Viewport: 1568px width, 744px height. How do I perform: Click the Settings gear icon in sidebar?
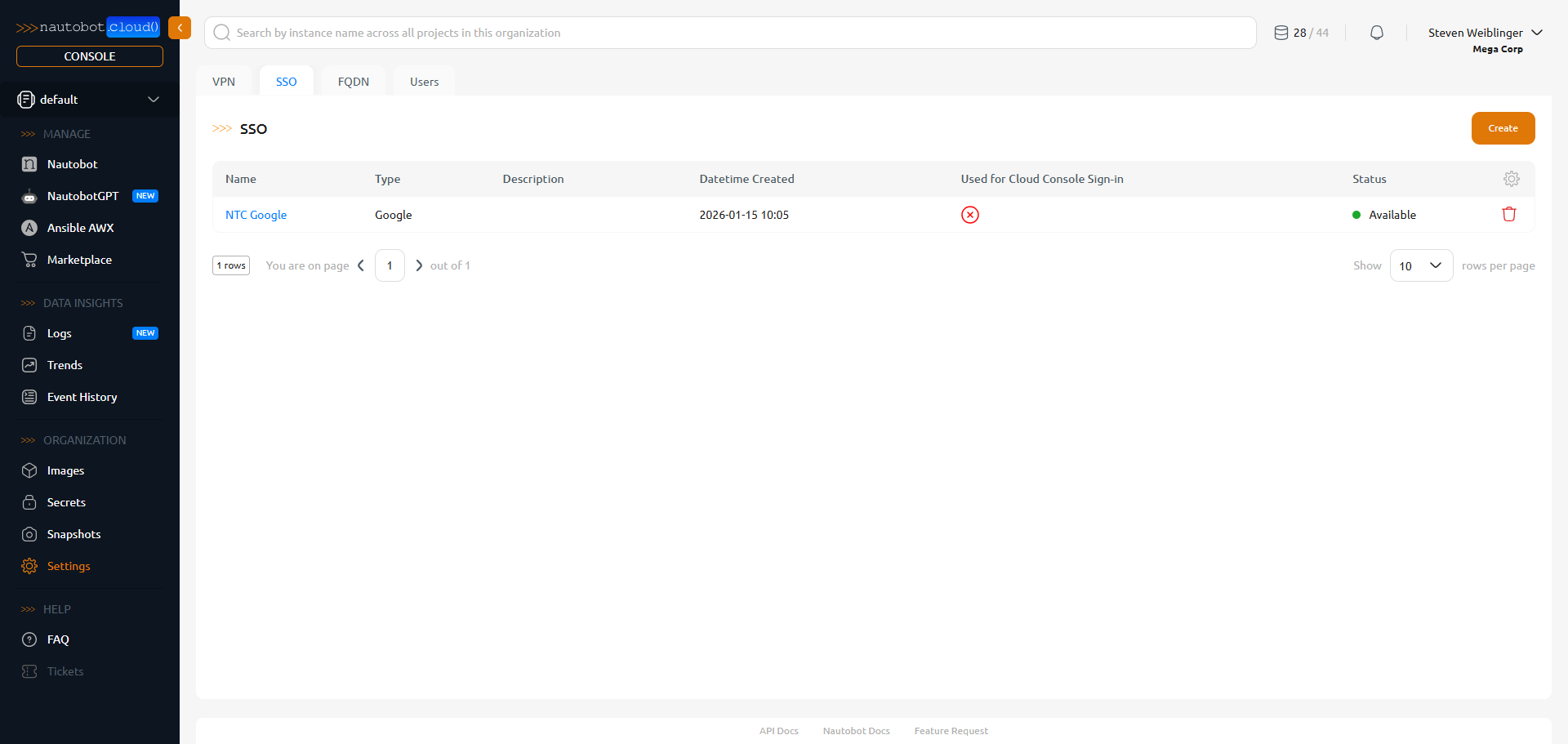(29, 566)
